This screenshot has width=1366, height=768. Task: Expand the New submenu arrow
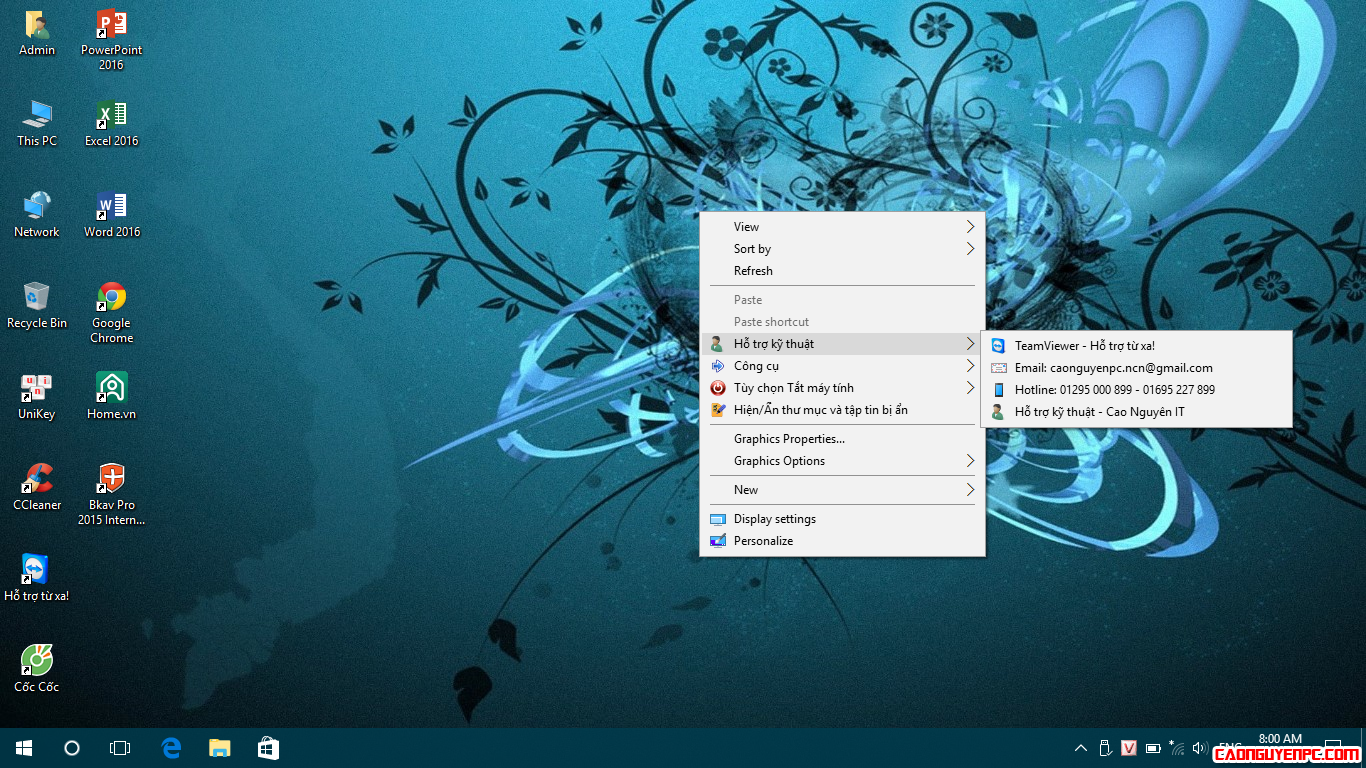click(970, 490)
